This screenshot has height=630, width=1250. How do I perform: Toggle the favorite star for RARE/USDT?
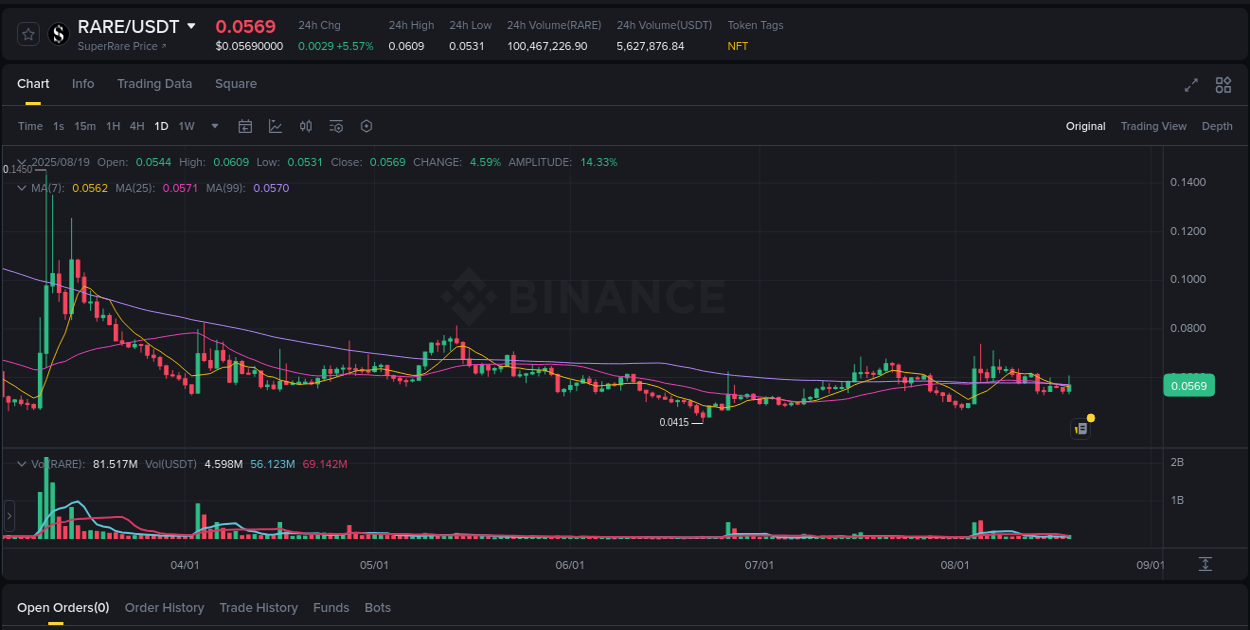click(27, 33)
